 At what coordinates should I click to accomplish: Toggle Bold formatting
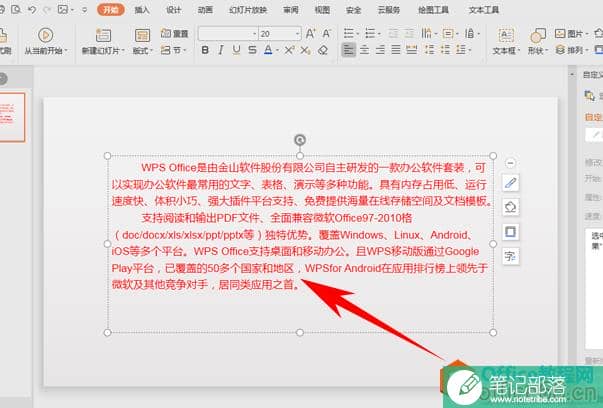coord(205,50)
